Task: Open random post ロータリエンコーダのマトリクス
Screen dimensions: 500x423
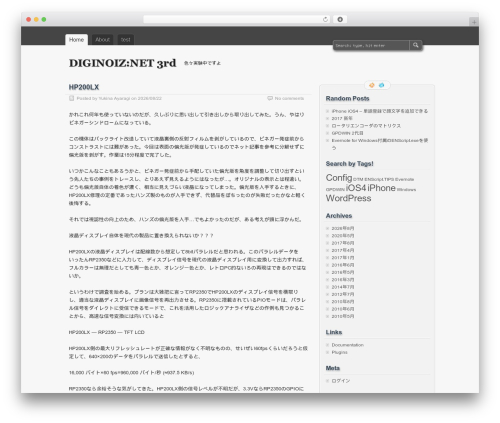Action: 366,126
